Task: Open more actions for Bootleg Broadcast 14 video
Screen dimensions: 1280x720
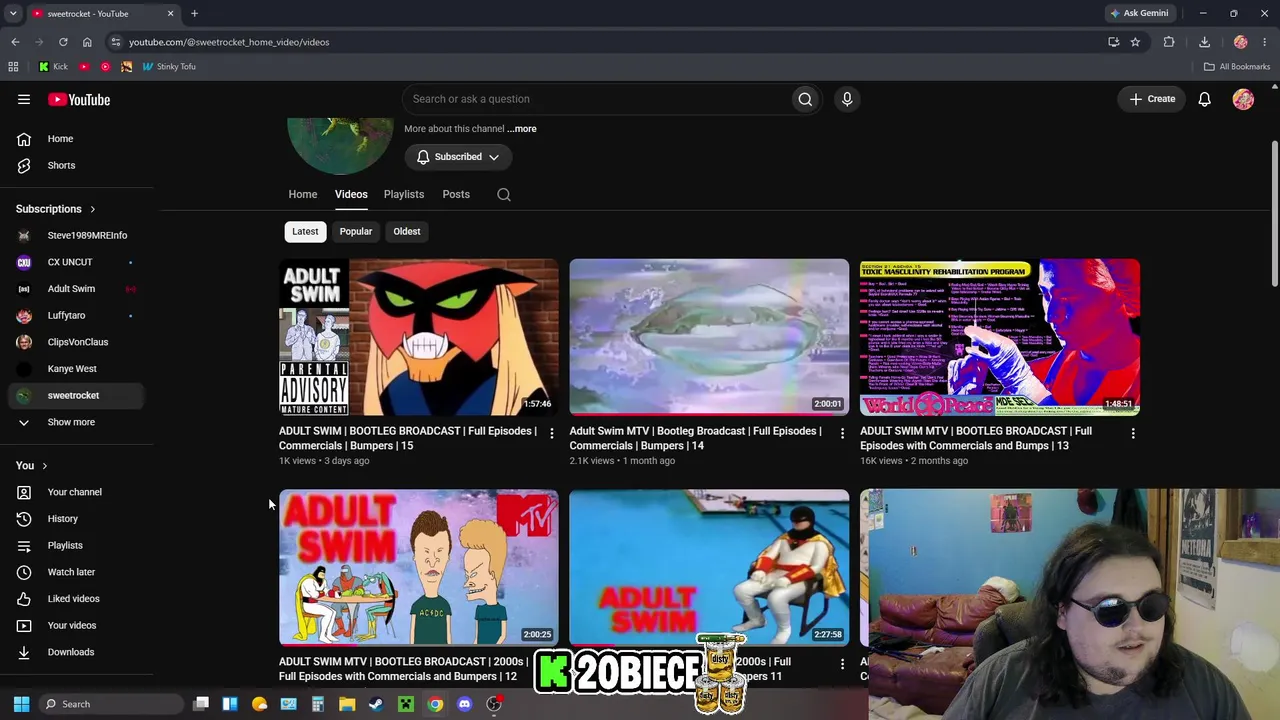Action: tap(842, 433)
